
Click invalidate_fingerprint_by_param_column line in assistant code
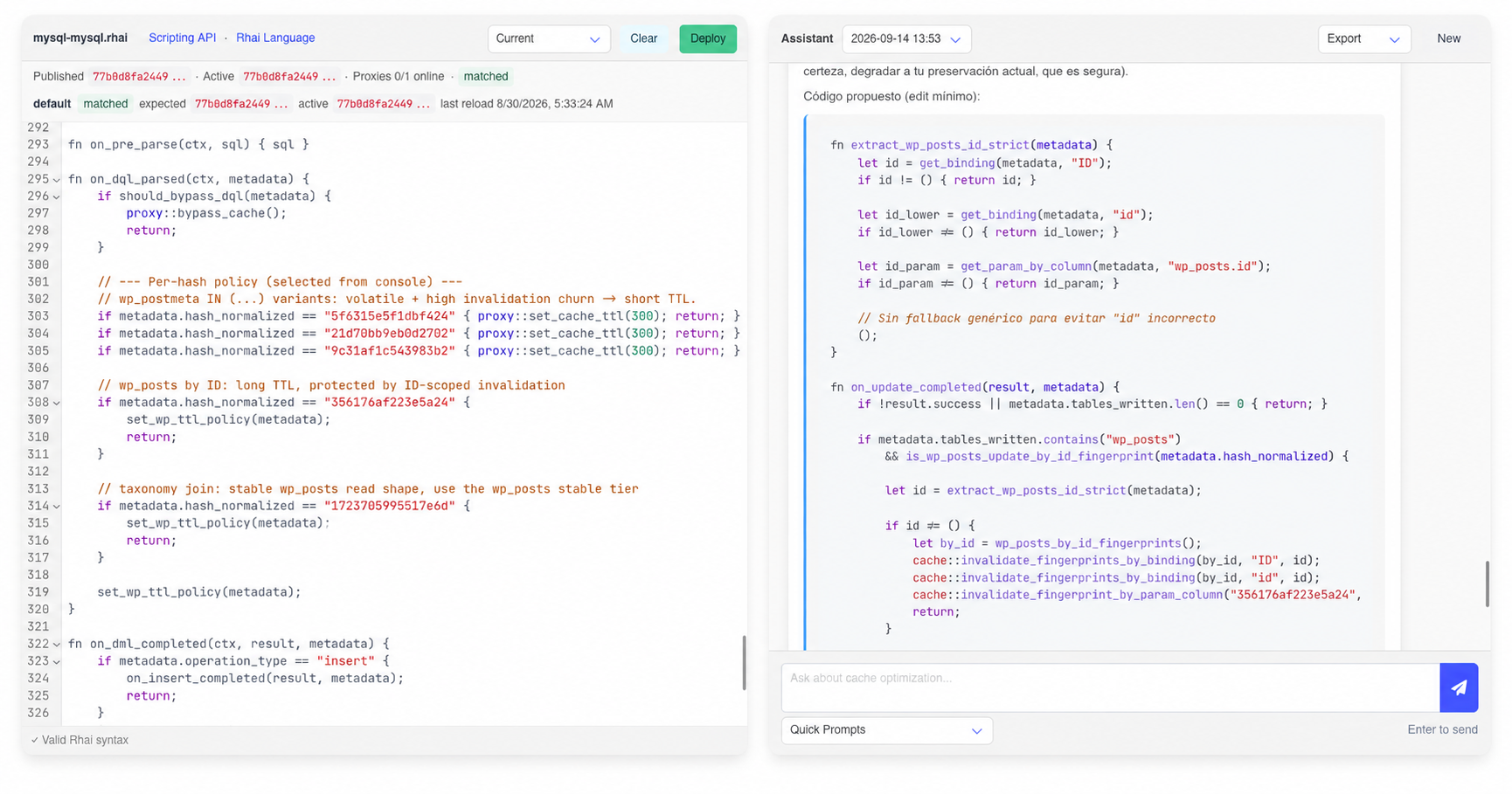(1137, 595)
